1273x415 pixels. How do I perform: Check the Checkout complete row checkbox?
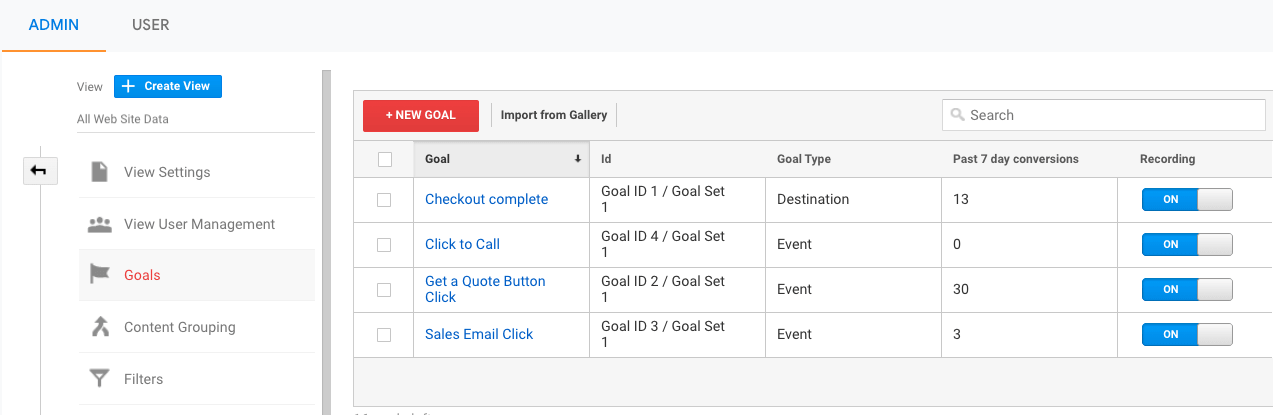[x=384, y=200]
